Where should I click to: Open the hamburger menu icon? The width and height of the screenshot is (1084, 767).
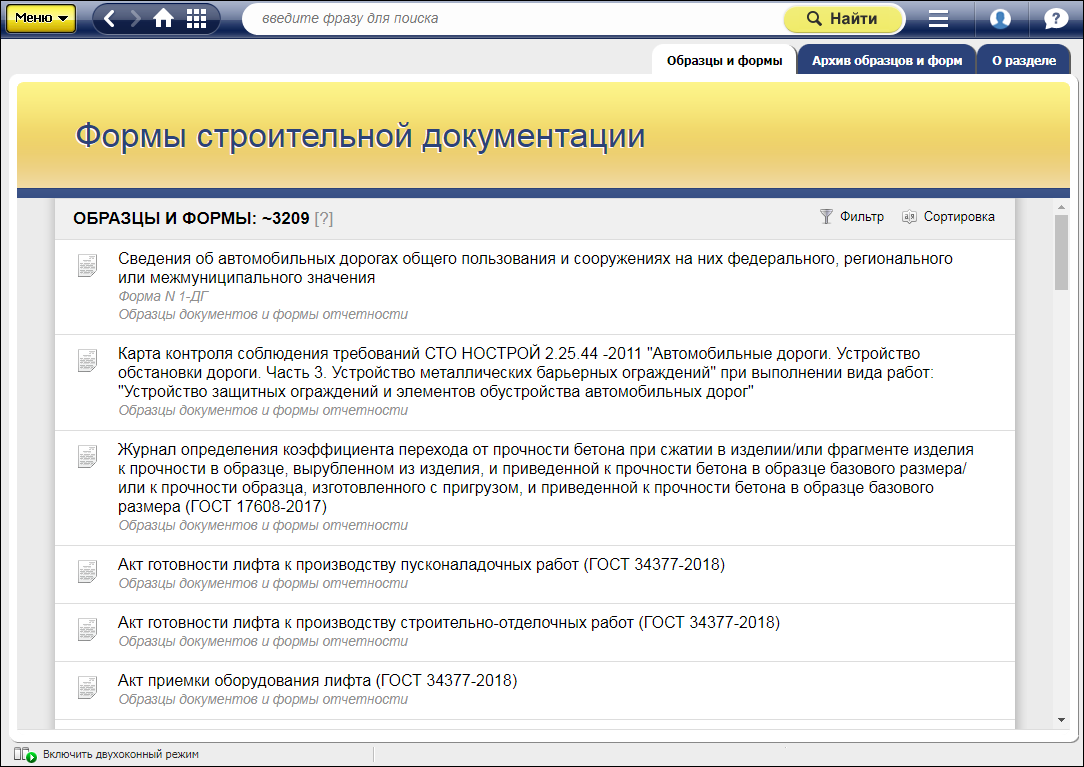coord(938,19)
